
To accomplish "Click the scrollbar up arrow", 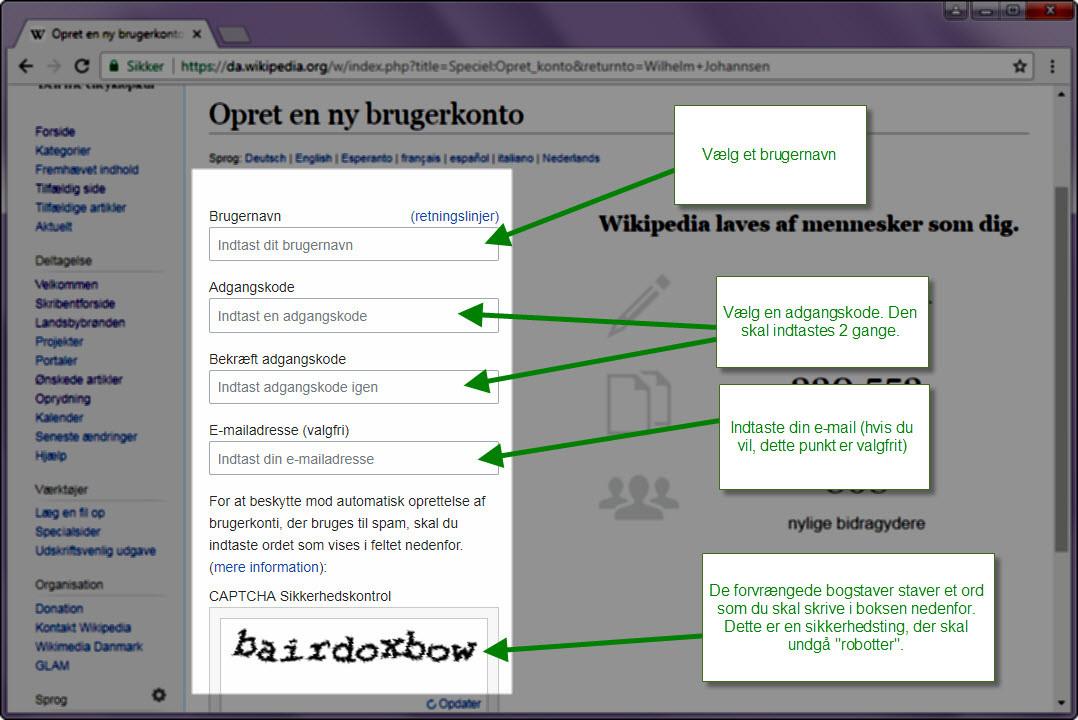I will (1061, 94).
